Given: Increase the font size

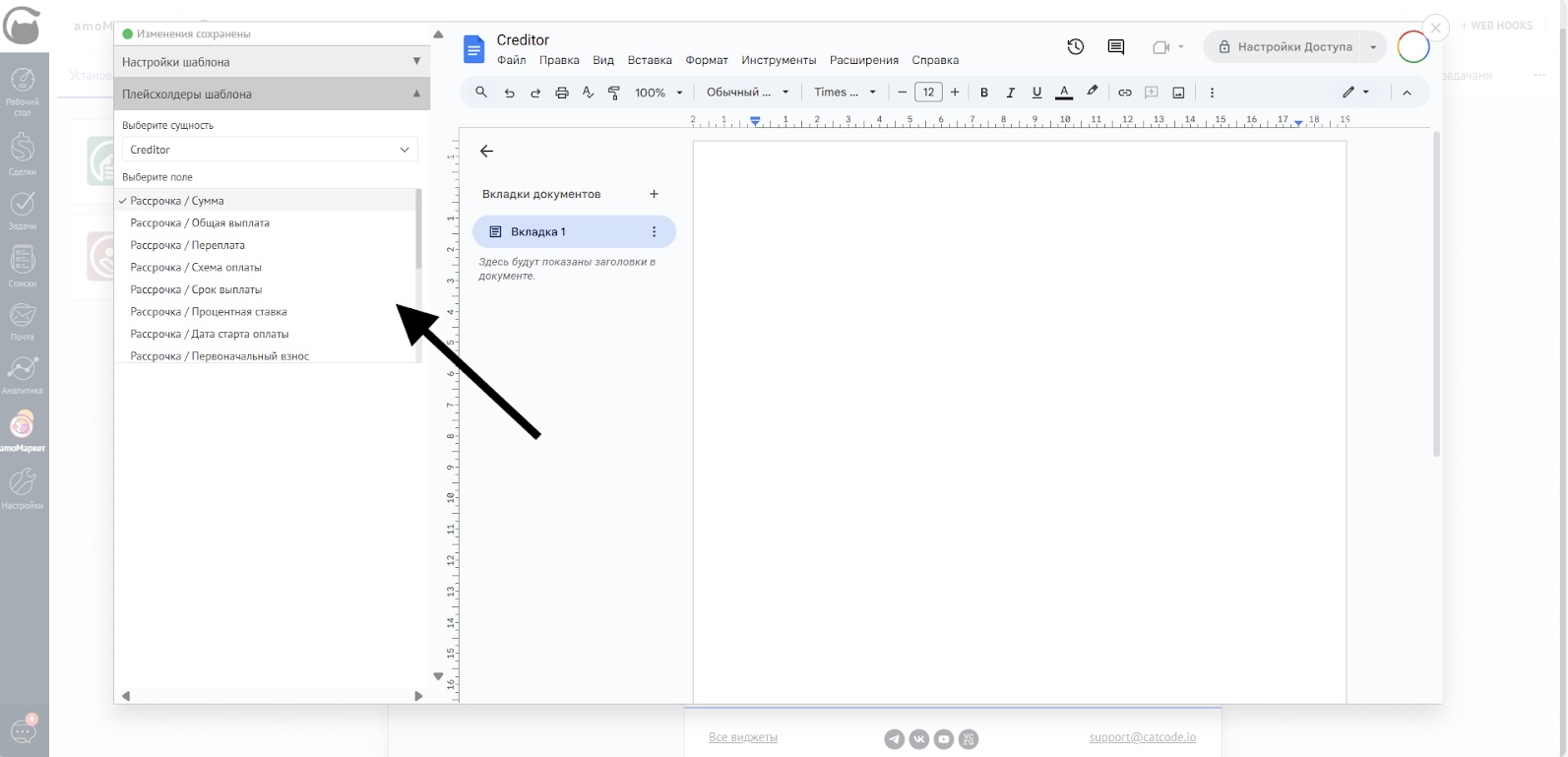Looking at the screenshot, I should click(955, 93).
